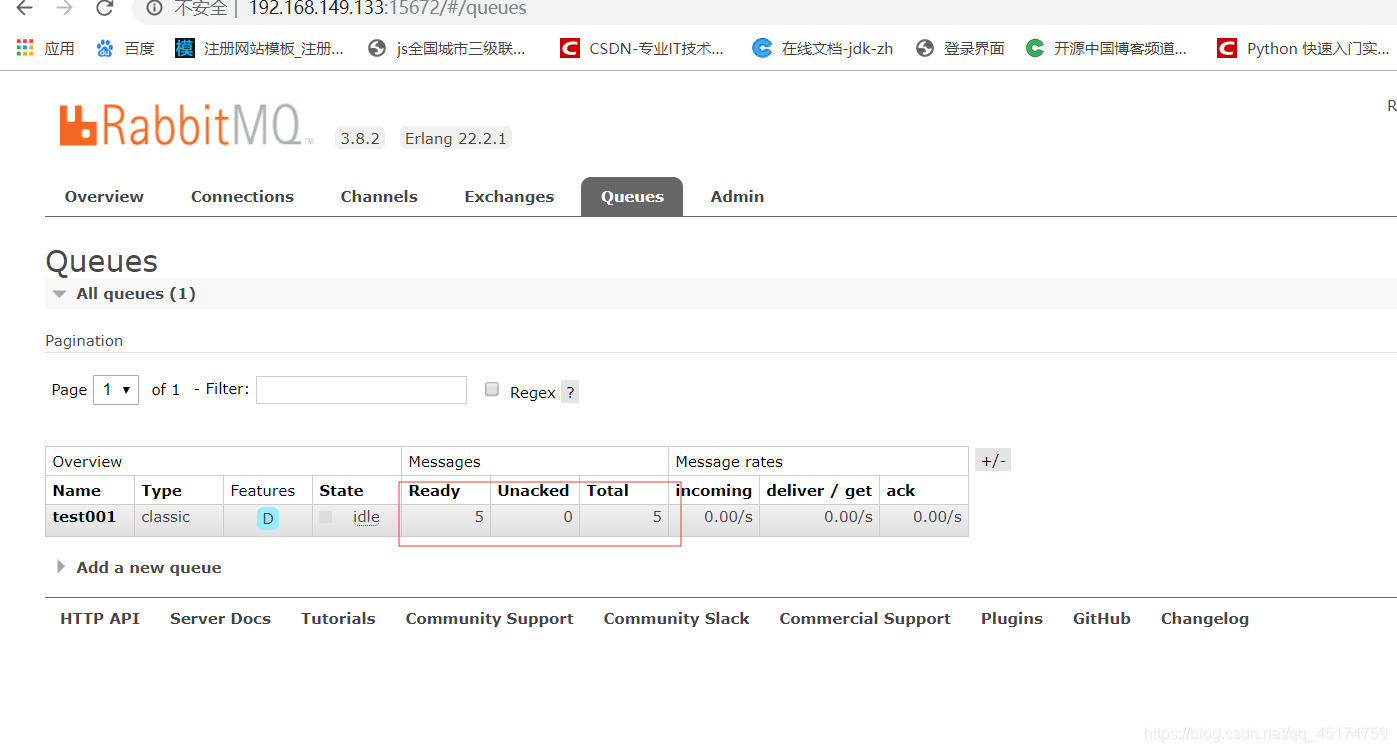Click the Erlang 22.2.1 label
Screen dimensions: 1397x752
(455, 139)
